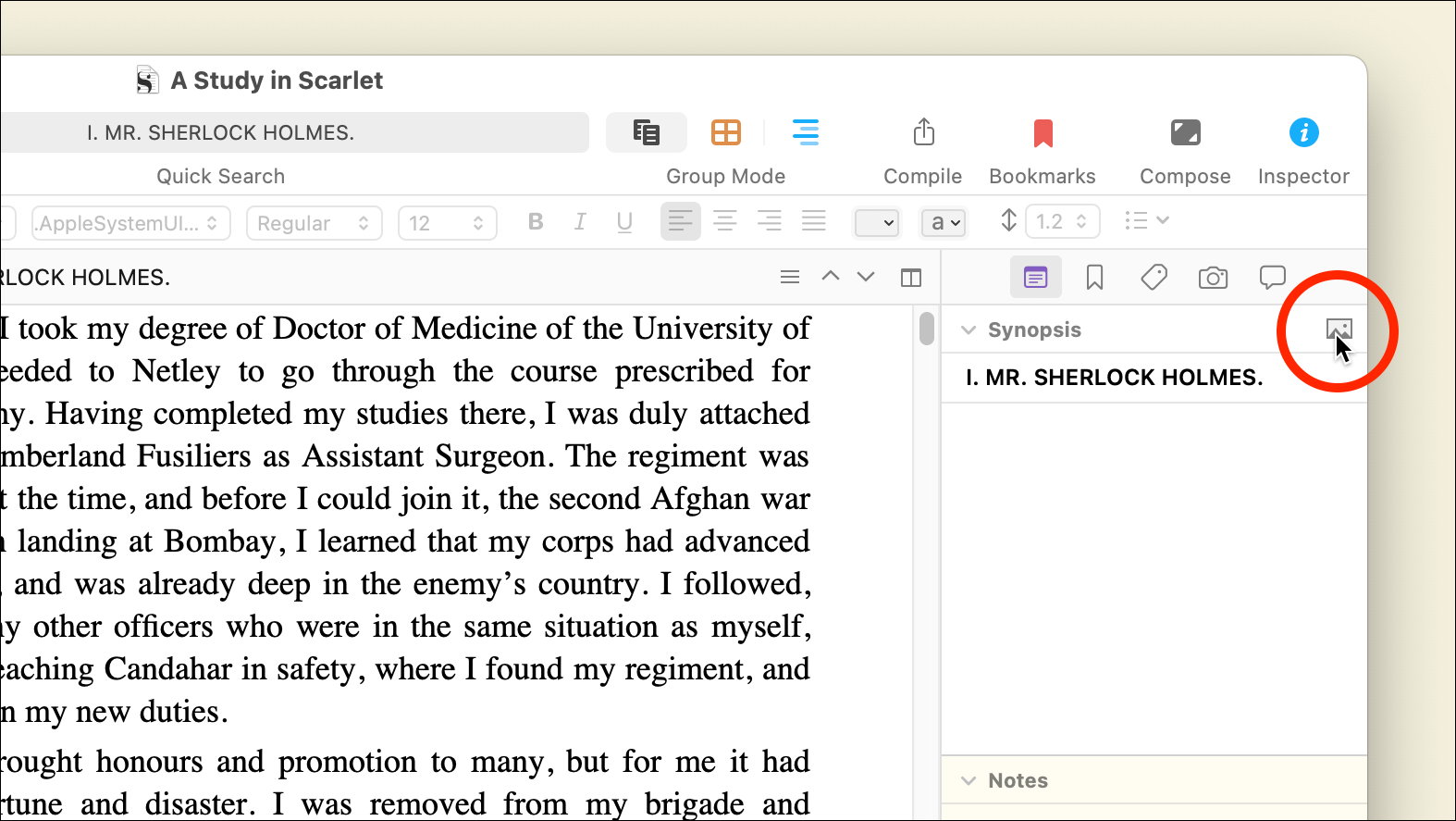This screenshot has width=1456, height=821.
Task: Open the Regular font style dropdown
Action: click(314, 223)
